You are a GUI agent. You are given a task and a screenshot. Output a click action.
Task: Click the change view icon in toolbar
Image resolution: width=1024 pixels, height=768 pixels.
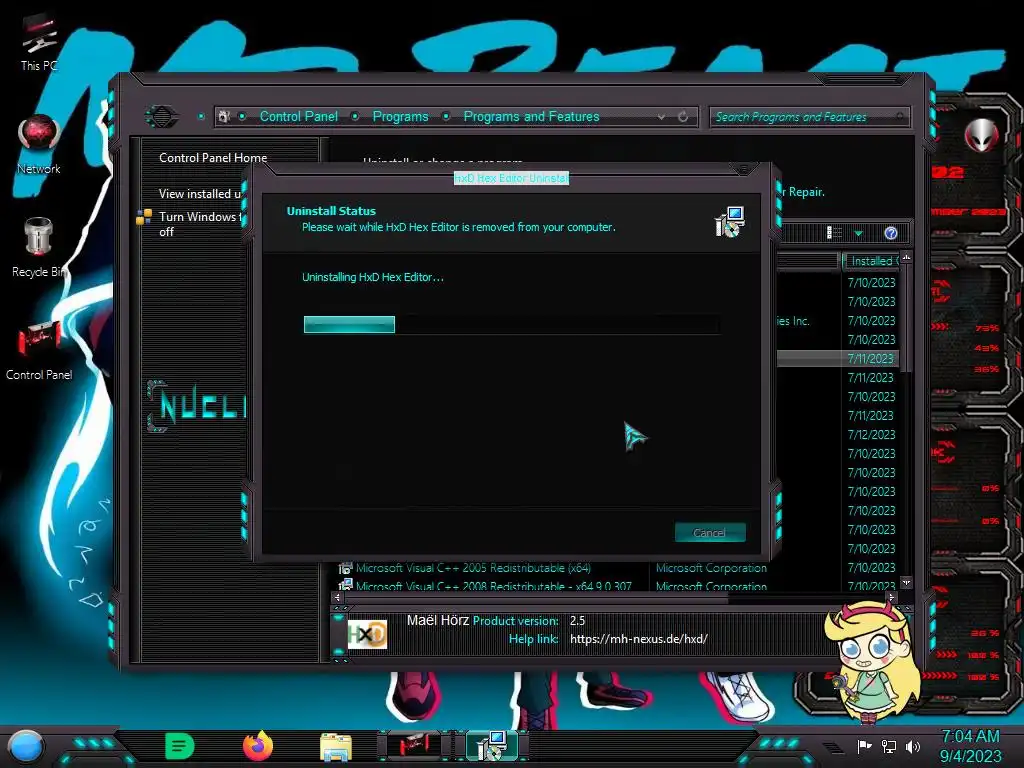click(834, 233)
